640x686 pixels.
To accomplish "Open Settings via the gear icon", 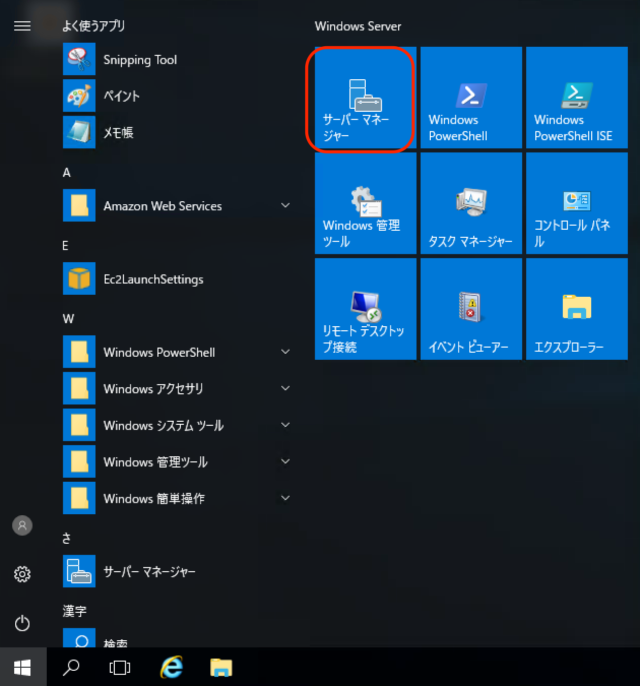I will tap(22, 574).
